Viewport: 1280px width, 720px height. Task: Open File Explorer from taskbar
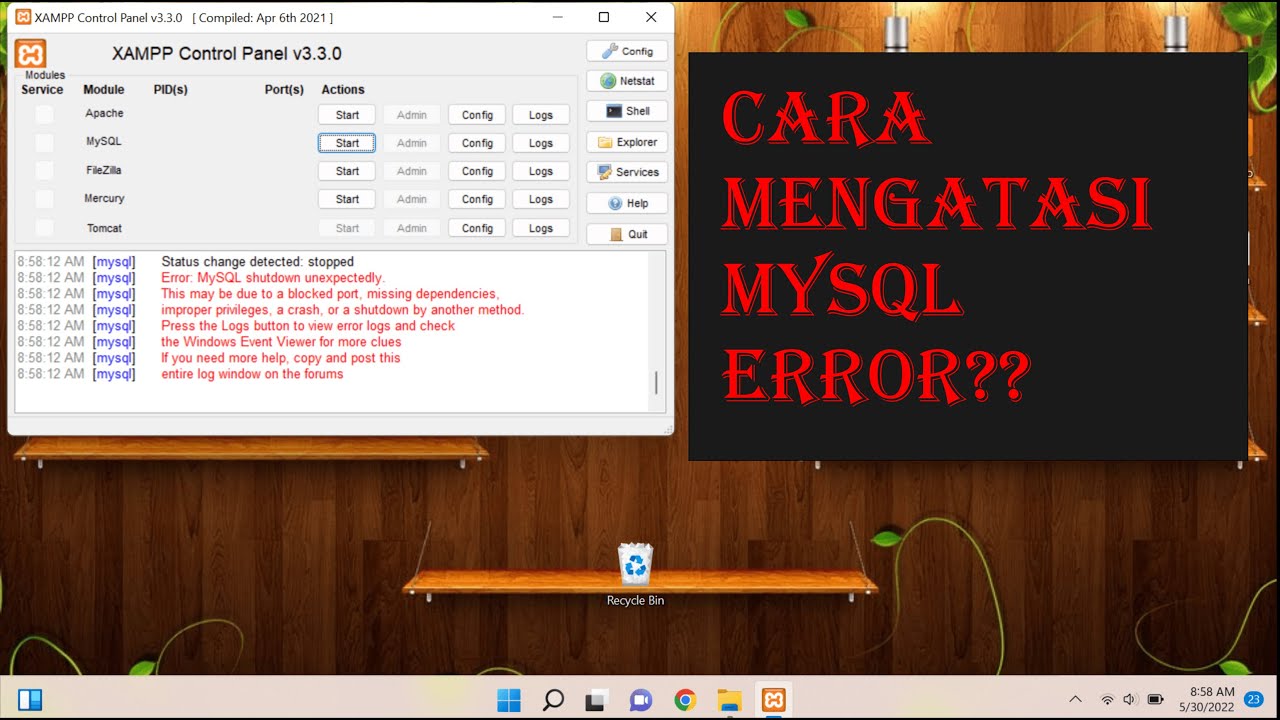[x=729, y=699]
